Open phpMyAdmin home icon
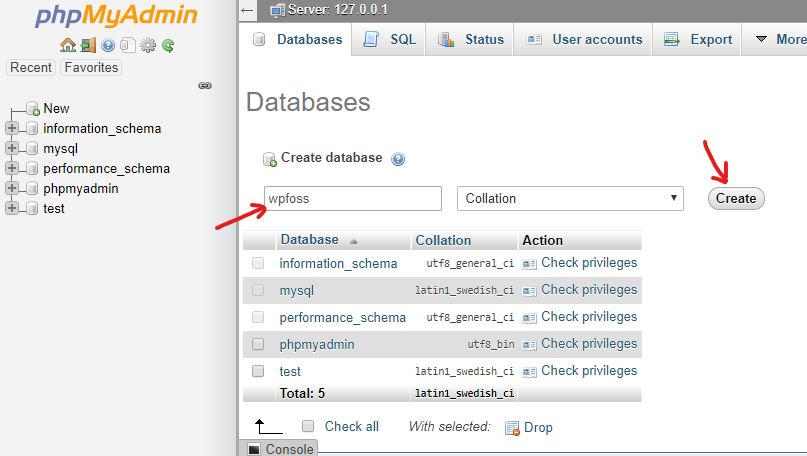This screenshot has height=456, width=807. 67,45
